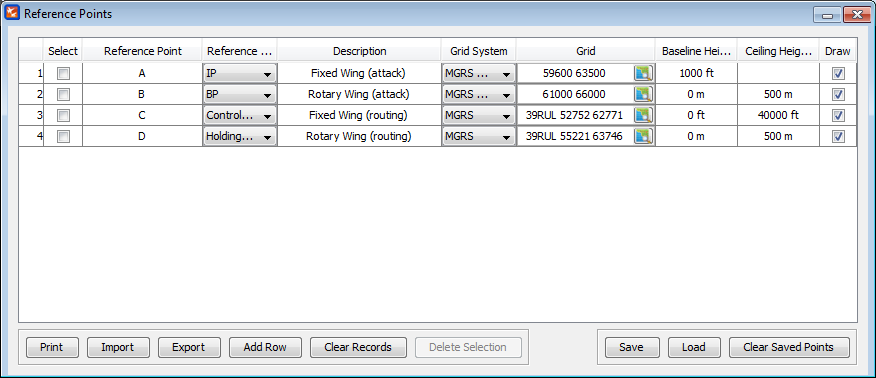Uncheck Draw for reference point D
This screenshot has width=876, height=378.
(838, 136)
